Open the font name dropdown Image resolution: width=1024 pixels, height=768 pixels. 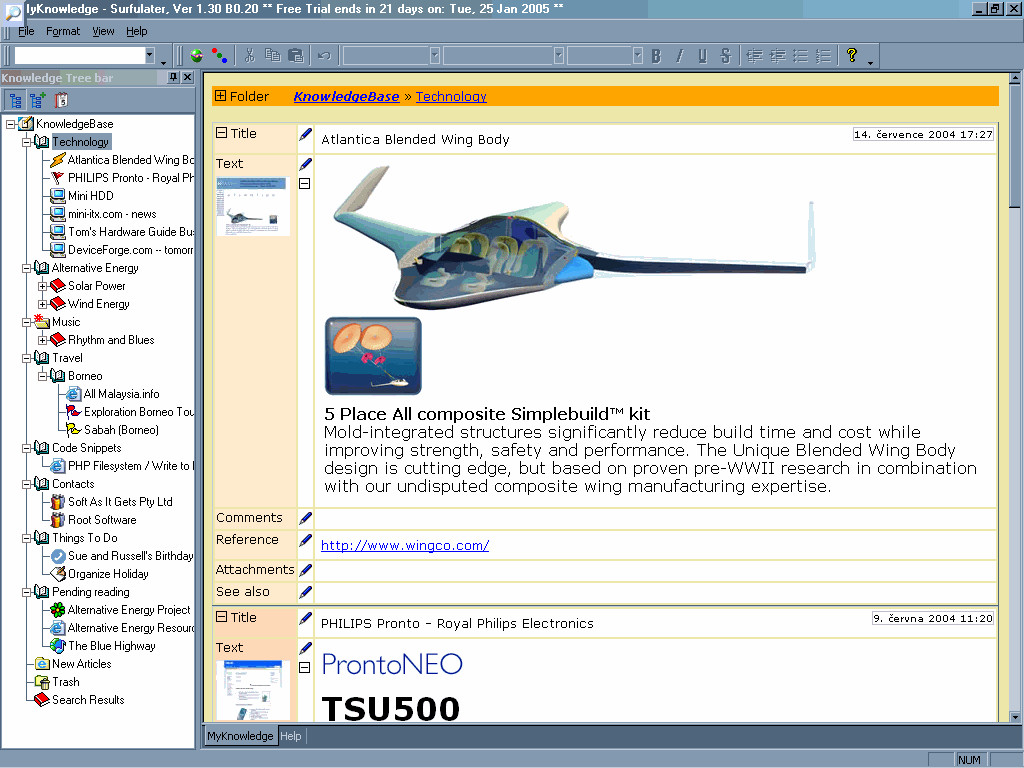point(558,56)
